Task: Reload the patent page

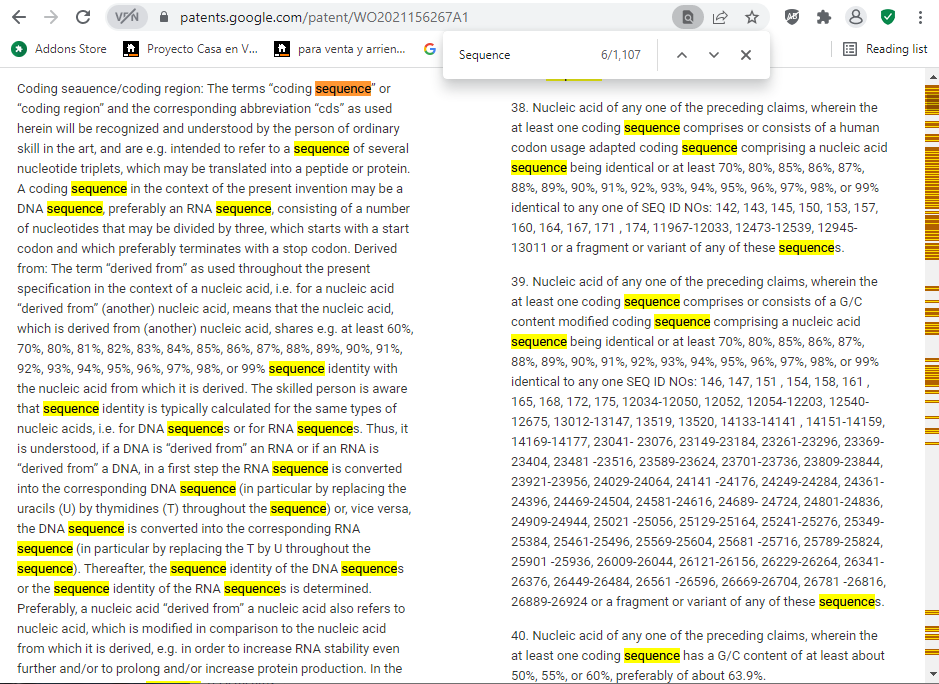Action: pyautogui.click(x=83, y=17)
